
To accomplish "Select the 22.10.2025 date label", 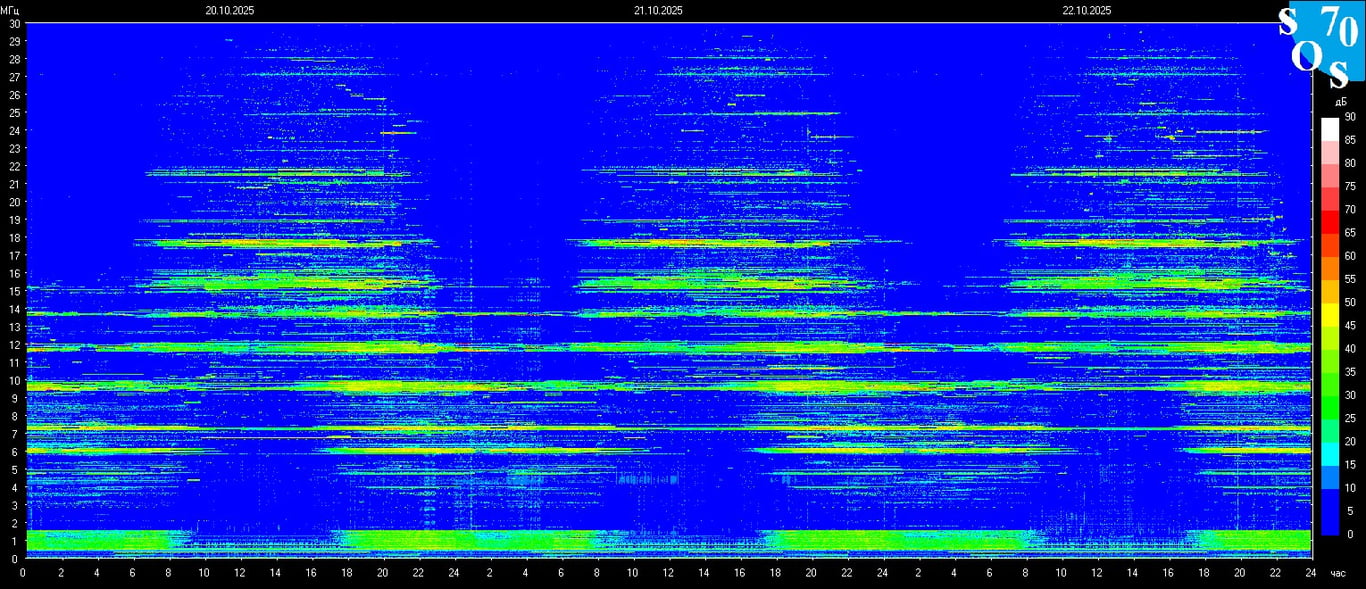I will [x=1087, y=10].
